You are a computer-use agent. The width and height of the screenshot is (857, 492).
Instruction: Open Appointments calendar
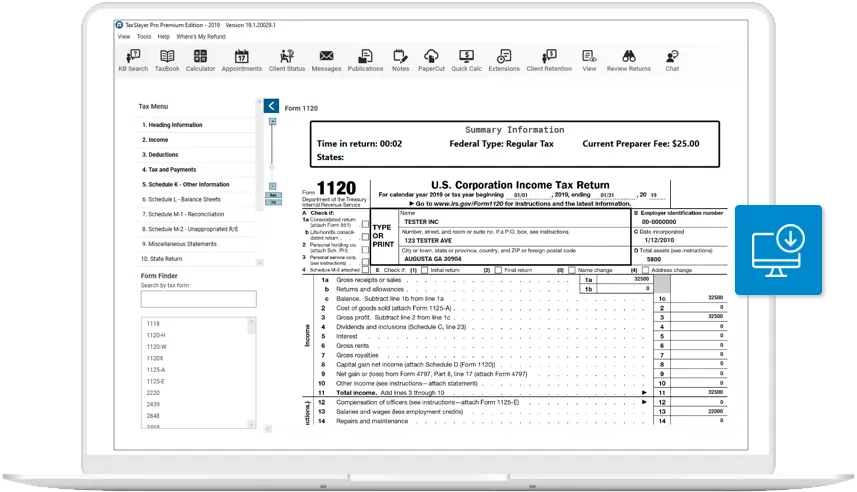tap(242, 60)
